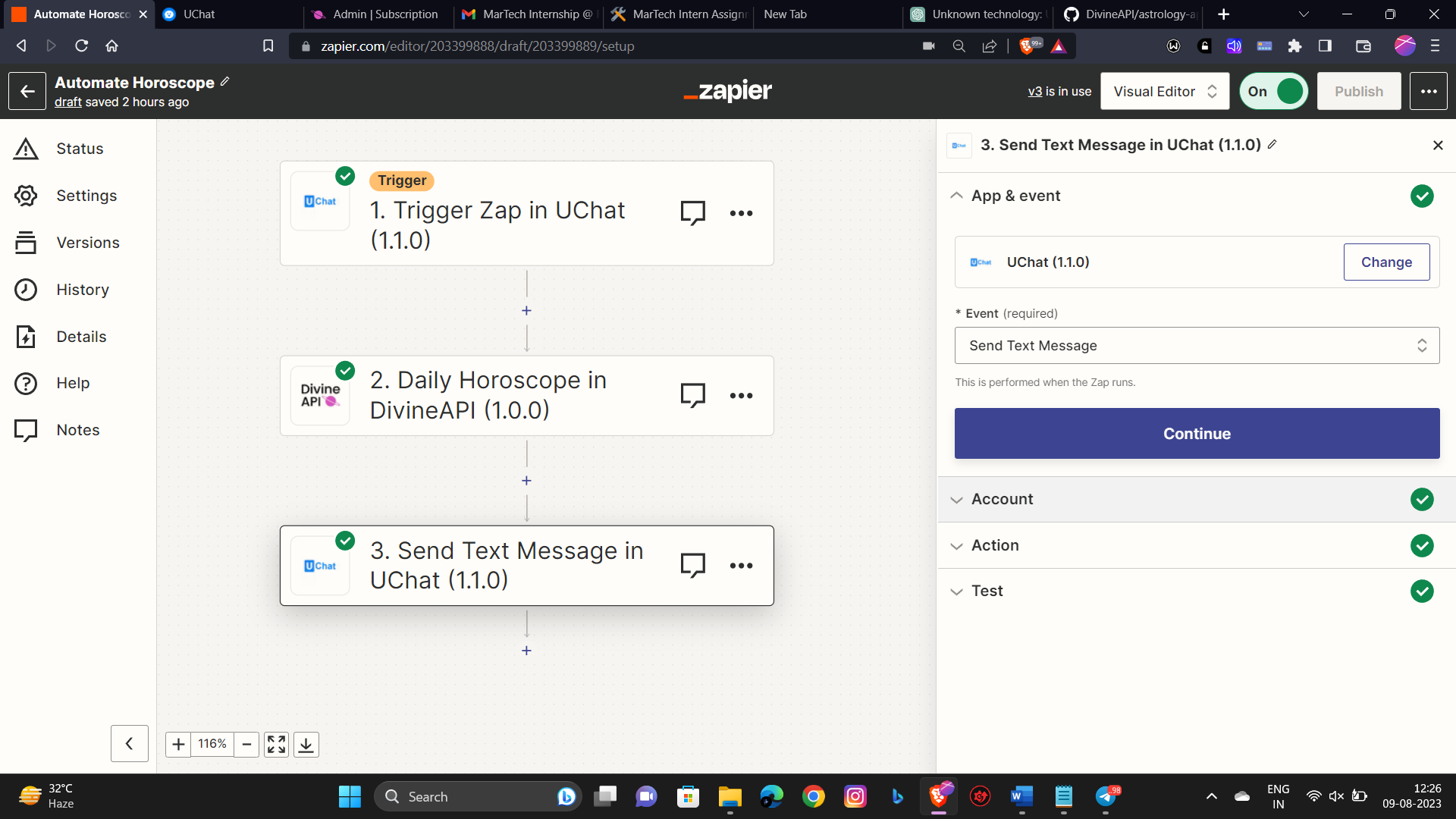This screenshot has width=1456, height=819.
Task: Open the Versions panel
Action: pos(88,242)
